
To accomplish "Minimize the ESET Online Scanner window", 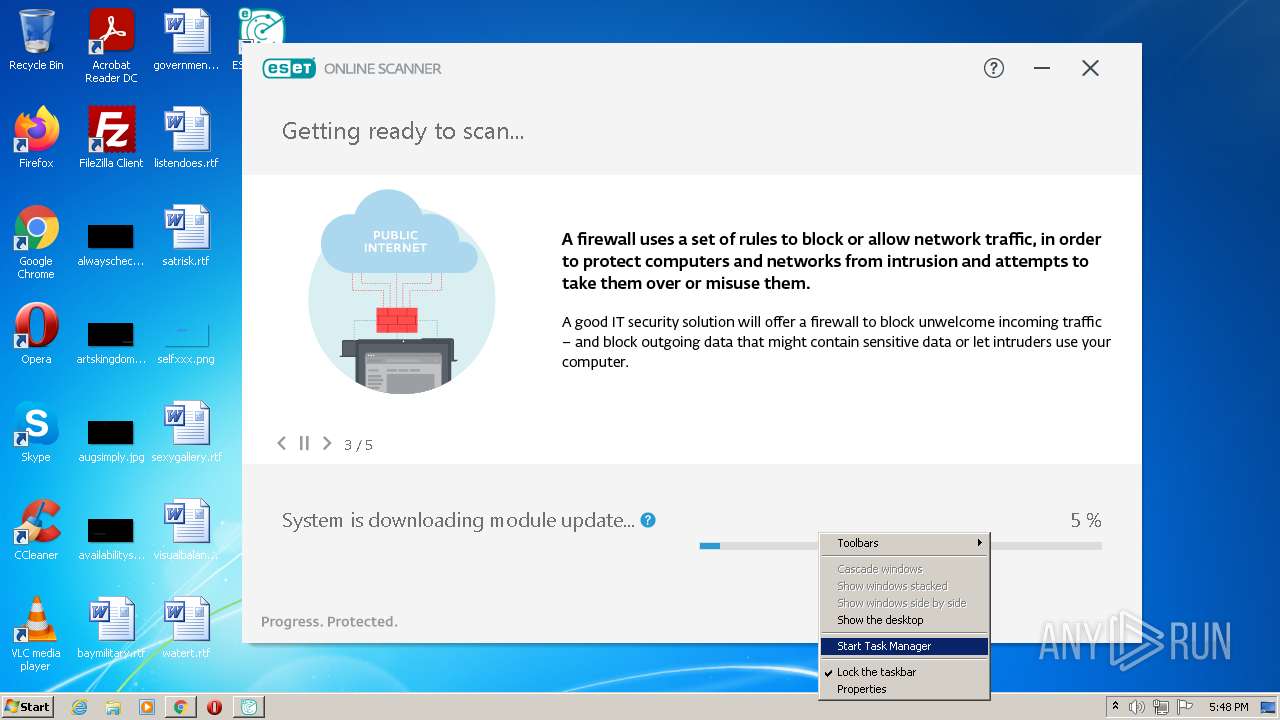I will pyautogui.click(x=1042, y=68).
